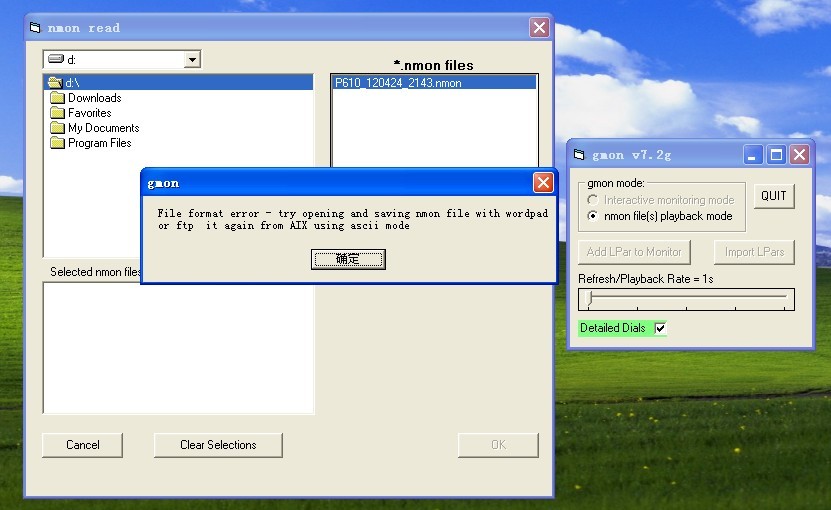Select file P610_120424_2143.nmon
The image size is (831, 510).
click(x=434, y=83)
